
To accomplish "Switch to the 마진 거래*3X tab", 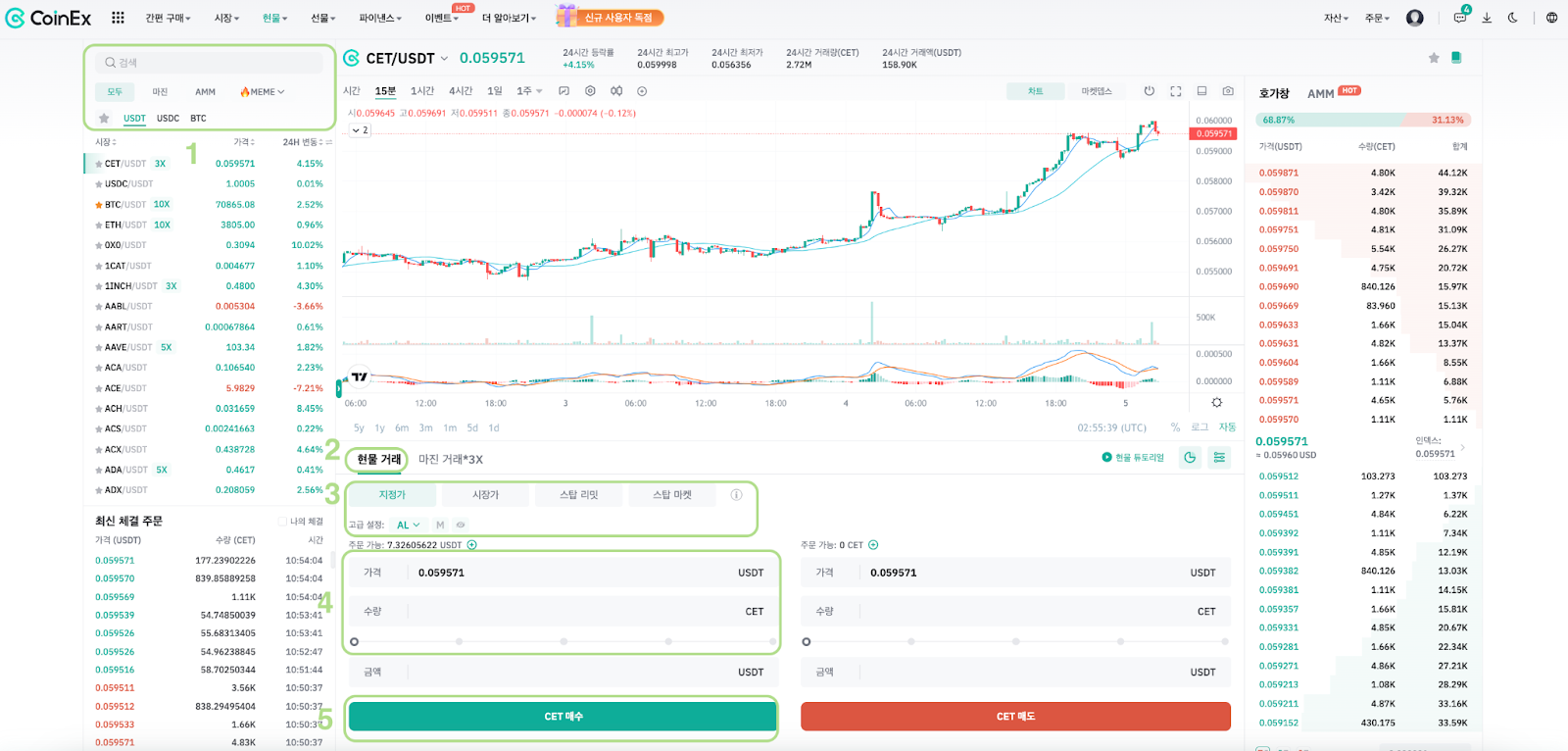I will [451, 460].
